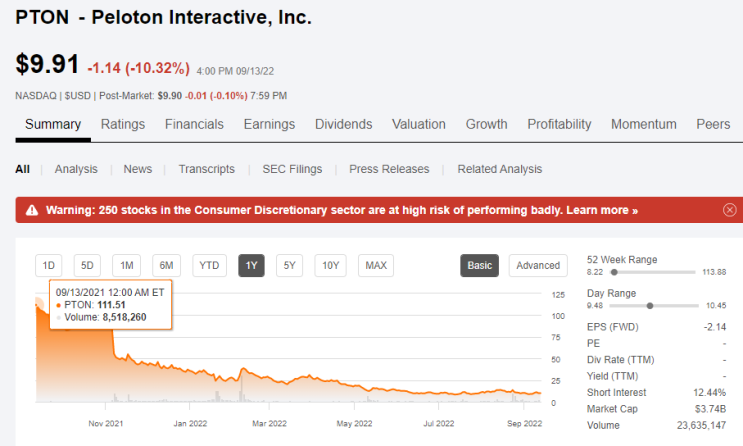Open the Summary tab
The image size is (743, 446).
(53, 124)
